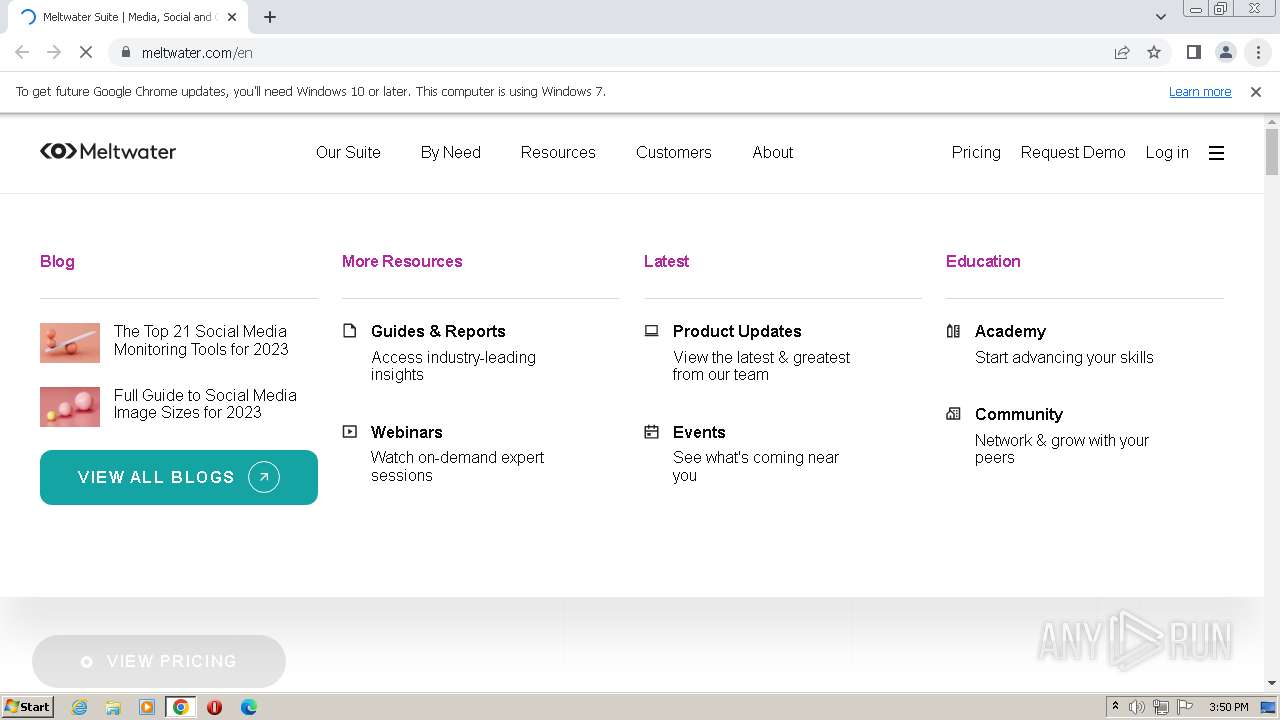Image resolution: width=1280 pixels, height=720 pixels.
Task: Show hidden system tray icons
Action: [1115, 707]
